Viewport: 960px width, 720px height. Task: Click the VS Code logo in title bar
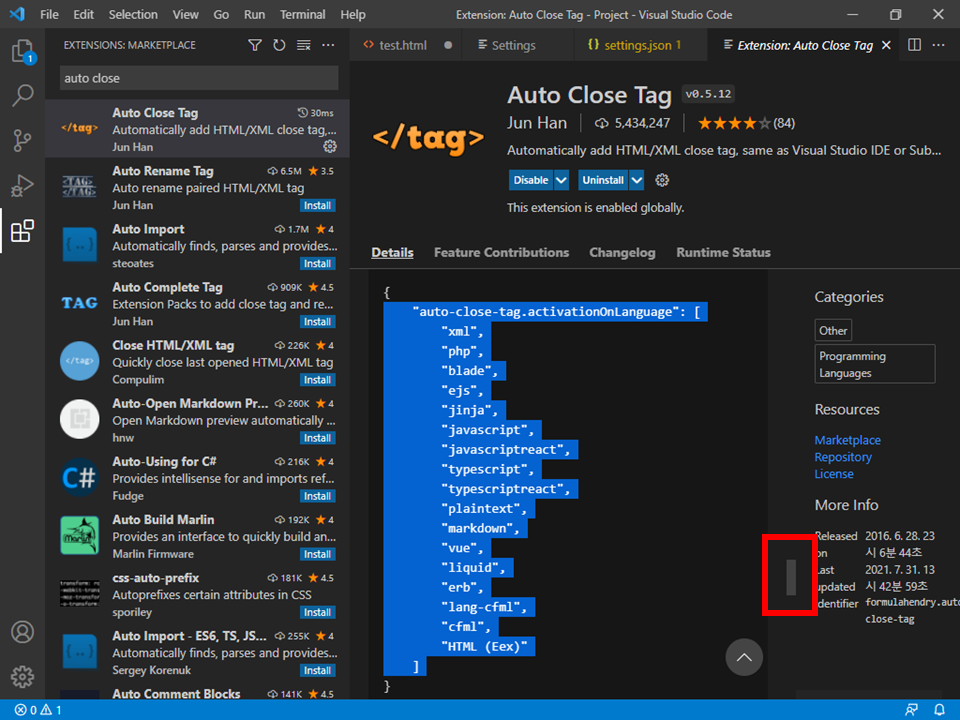pyautogui.click(x=17, y=14)
